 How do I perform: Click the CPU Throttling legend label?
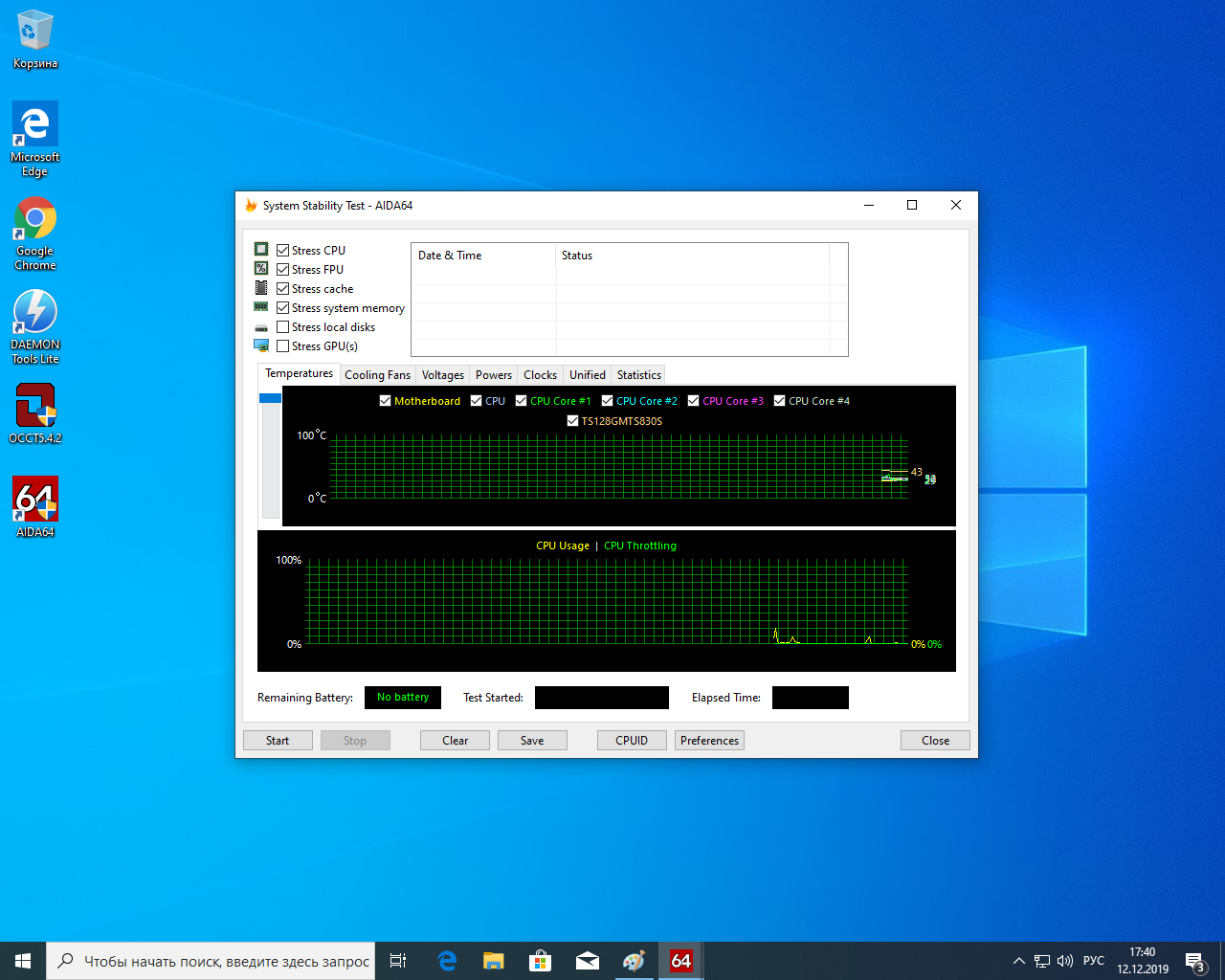(x=640, y=546)
